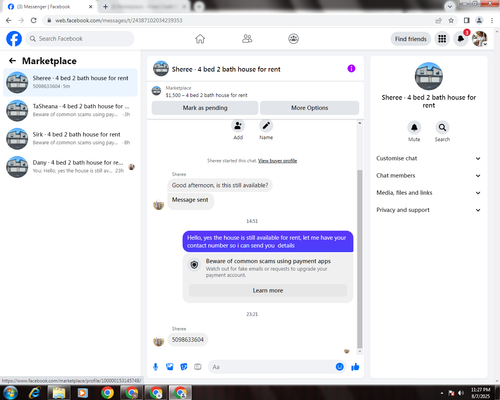Open the TaSheana conversation in the list

70,110
